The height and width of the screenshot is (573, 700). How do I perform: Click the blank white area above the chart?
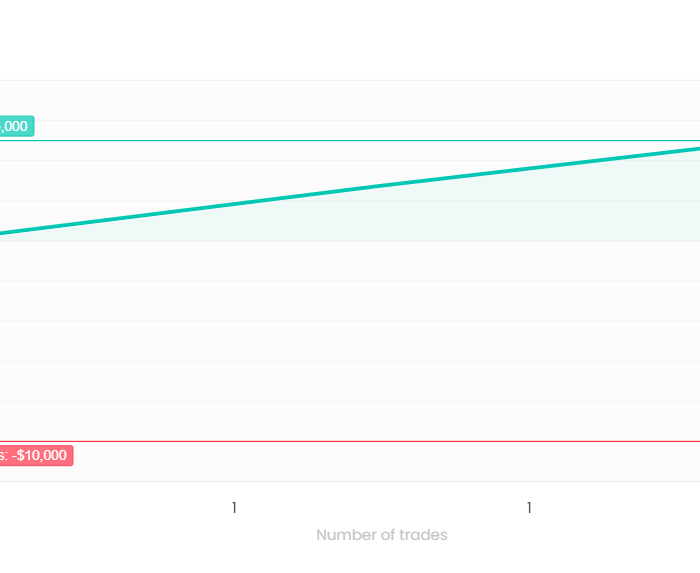pos(350,40)
